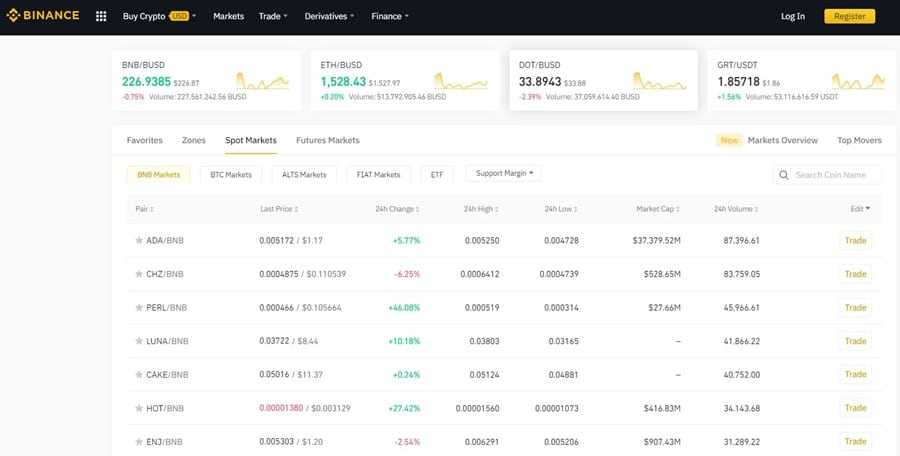Click the ENJ/BNB star icon

(139, 441)
